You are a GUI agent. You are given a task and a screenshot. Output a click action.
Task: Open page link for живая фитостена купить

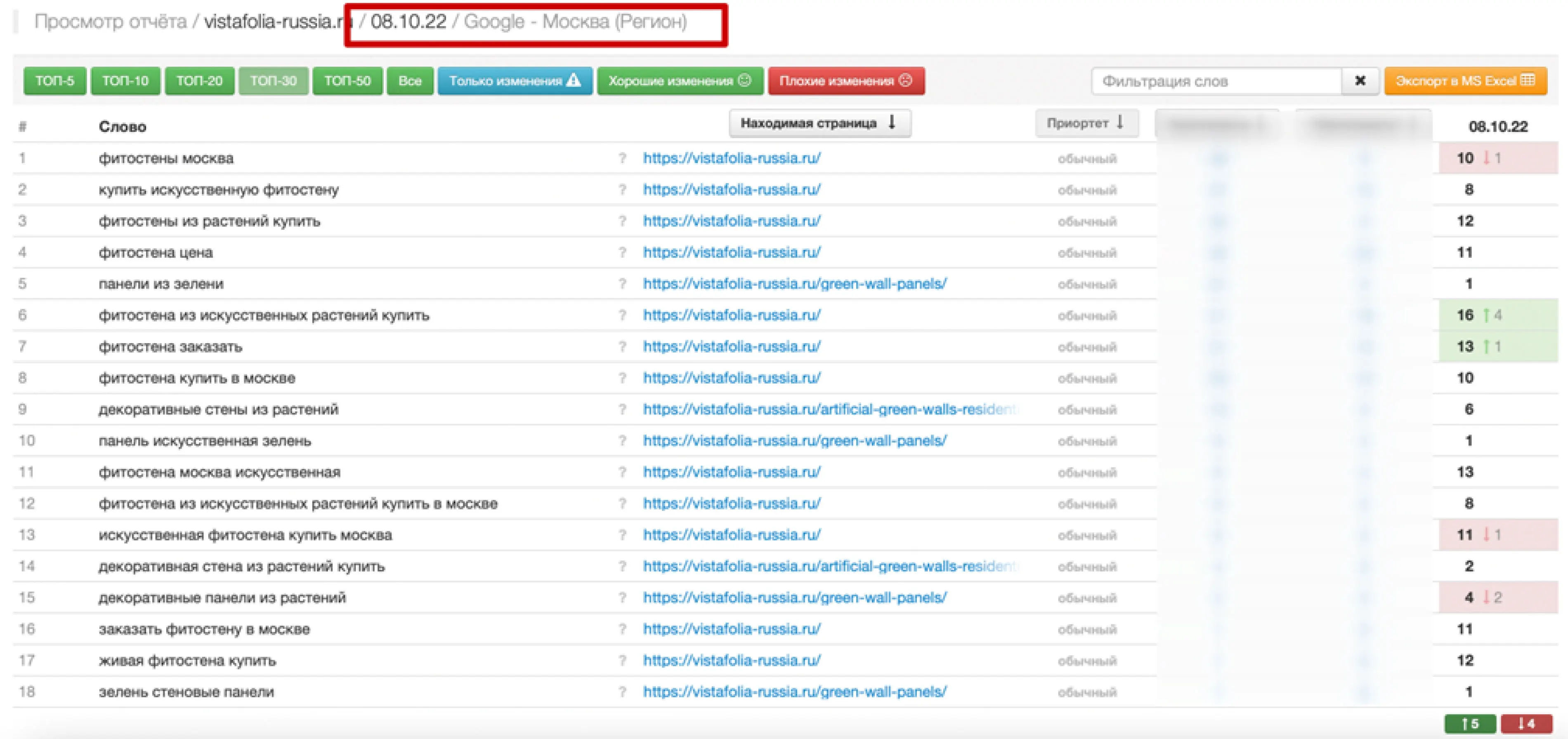click(732, 661)
